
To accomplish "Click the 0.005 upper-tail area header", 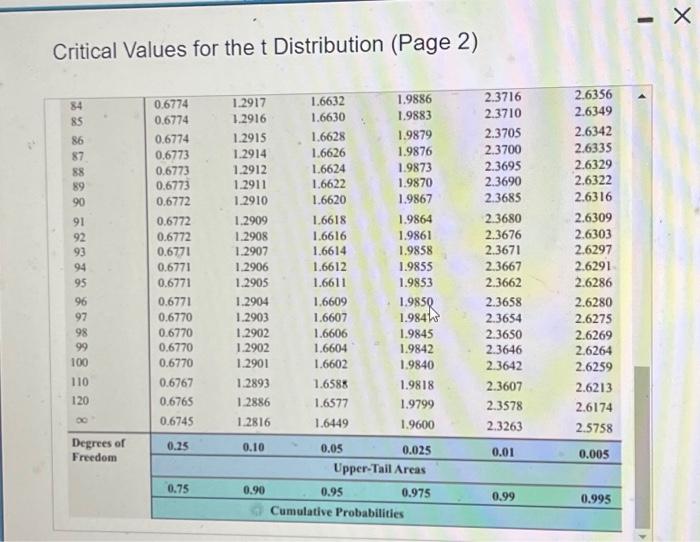I will pos(594,454).
